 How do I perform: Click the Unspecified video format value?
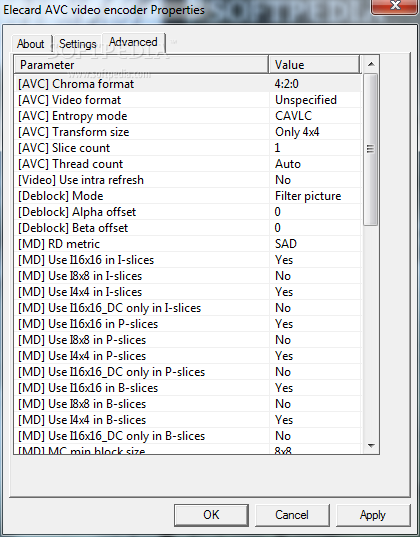click(306, 100)
